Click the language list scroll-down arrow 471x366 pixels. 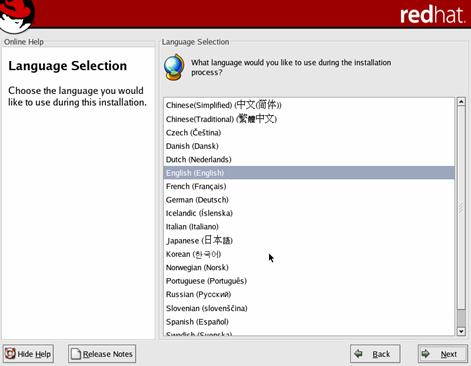461,331
